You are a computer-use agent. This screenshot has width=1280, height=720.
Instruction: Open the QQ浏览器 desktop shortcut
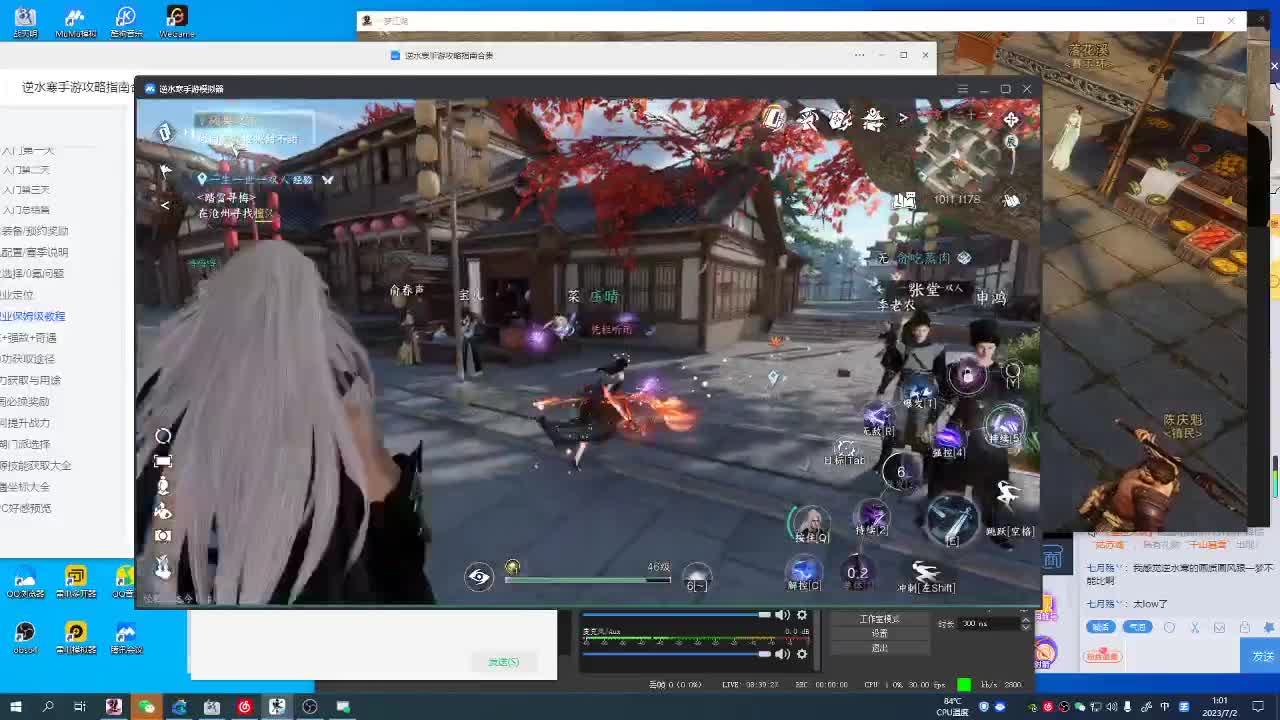[x=26, y=581]
